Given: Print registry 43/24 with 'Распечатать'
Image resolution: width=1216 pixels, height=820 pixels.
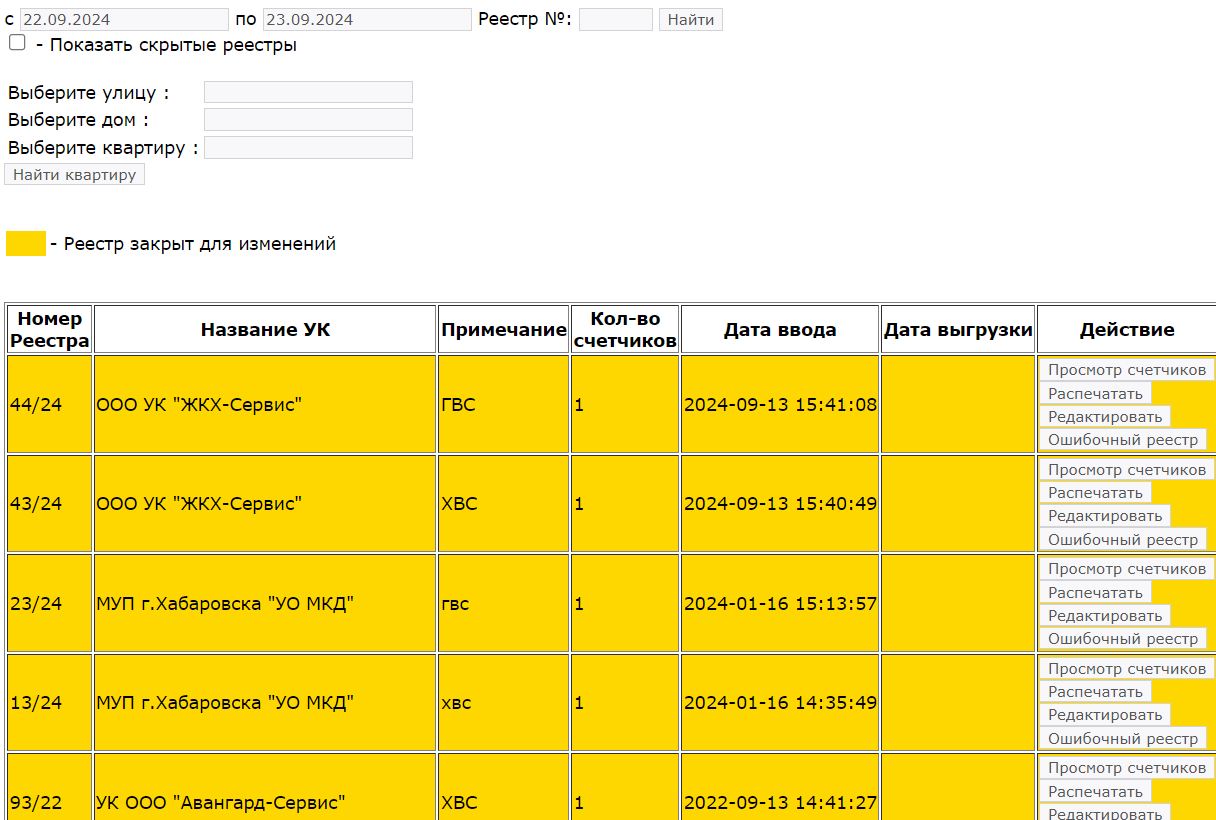Looking at the screenshot, I should [1095, 492].
